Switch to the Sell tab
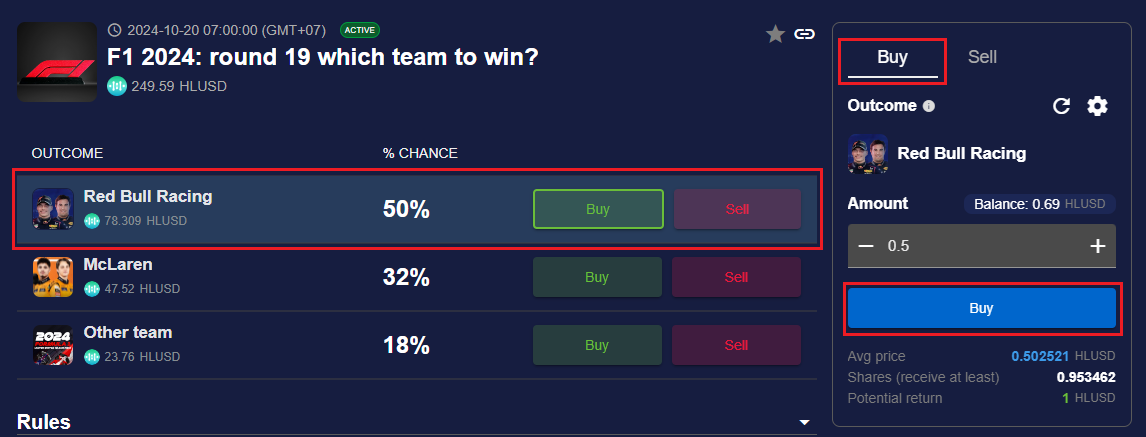 click(x=982, y=57)
